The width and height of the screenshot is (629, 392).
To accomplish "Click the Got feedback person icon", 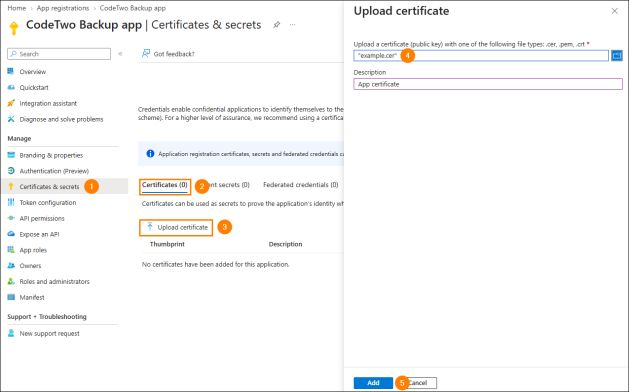I will tap(146, 53).
